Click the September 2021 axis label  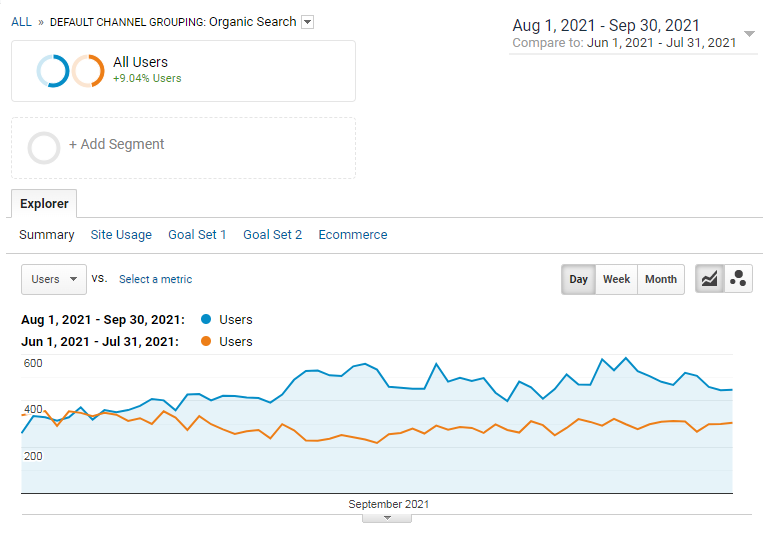pos(388,504)
